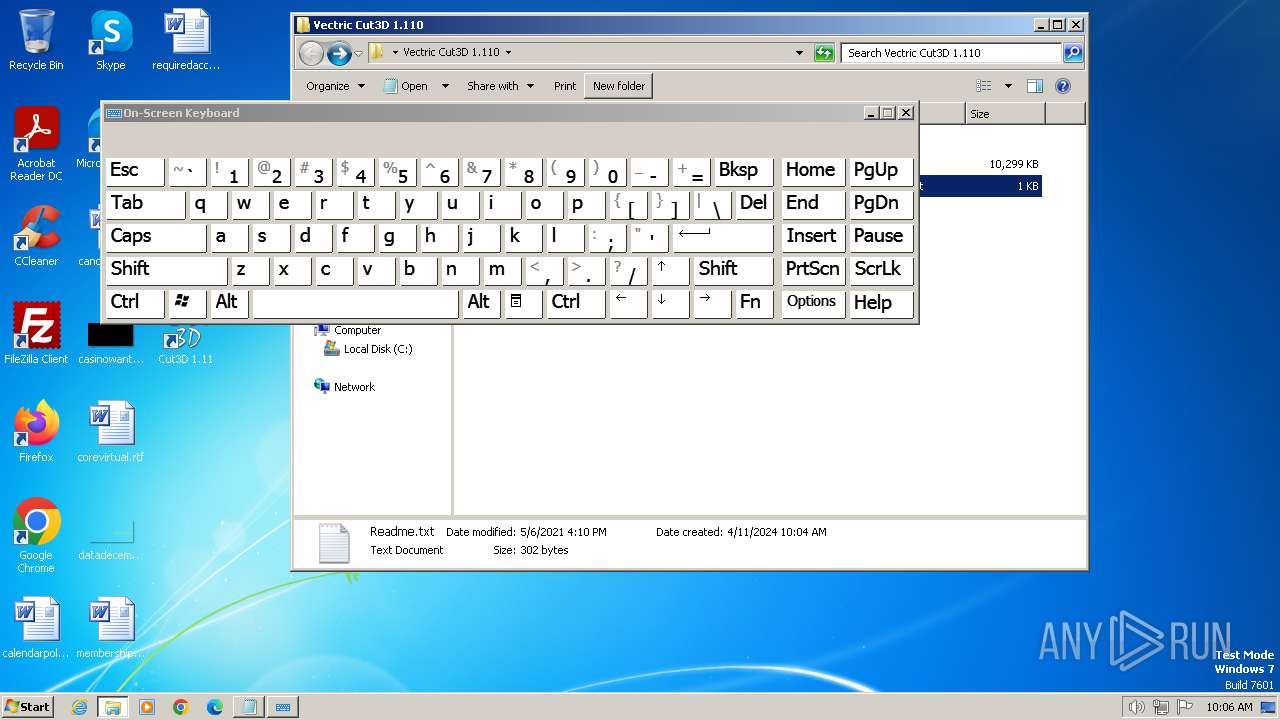Image resolution: width=1280 pixels, height=720 pixels.
Task: Expand the change view dropdown arrow
Action: coord(1008,86)
